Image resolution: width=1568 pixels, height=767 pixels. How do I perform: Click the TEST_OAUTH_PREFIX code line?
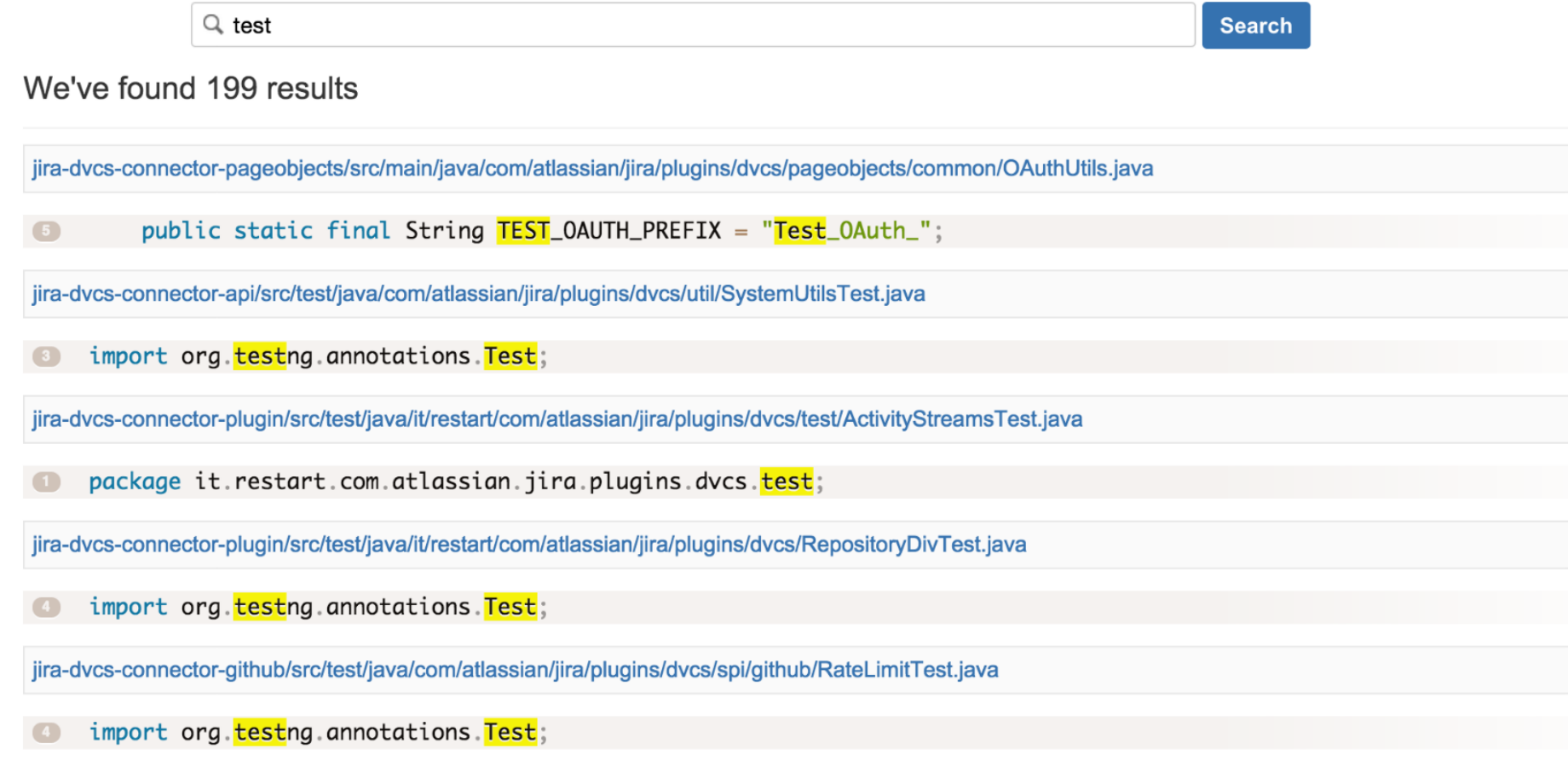(542, 230)
